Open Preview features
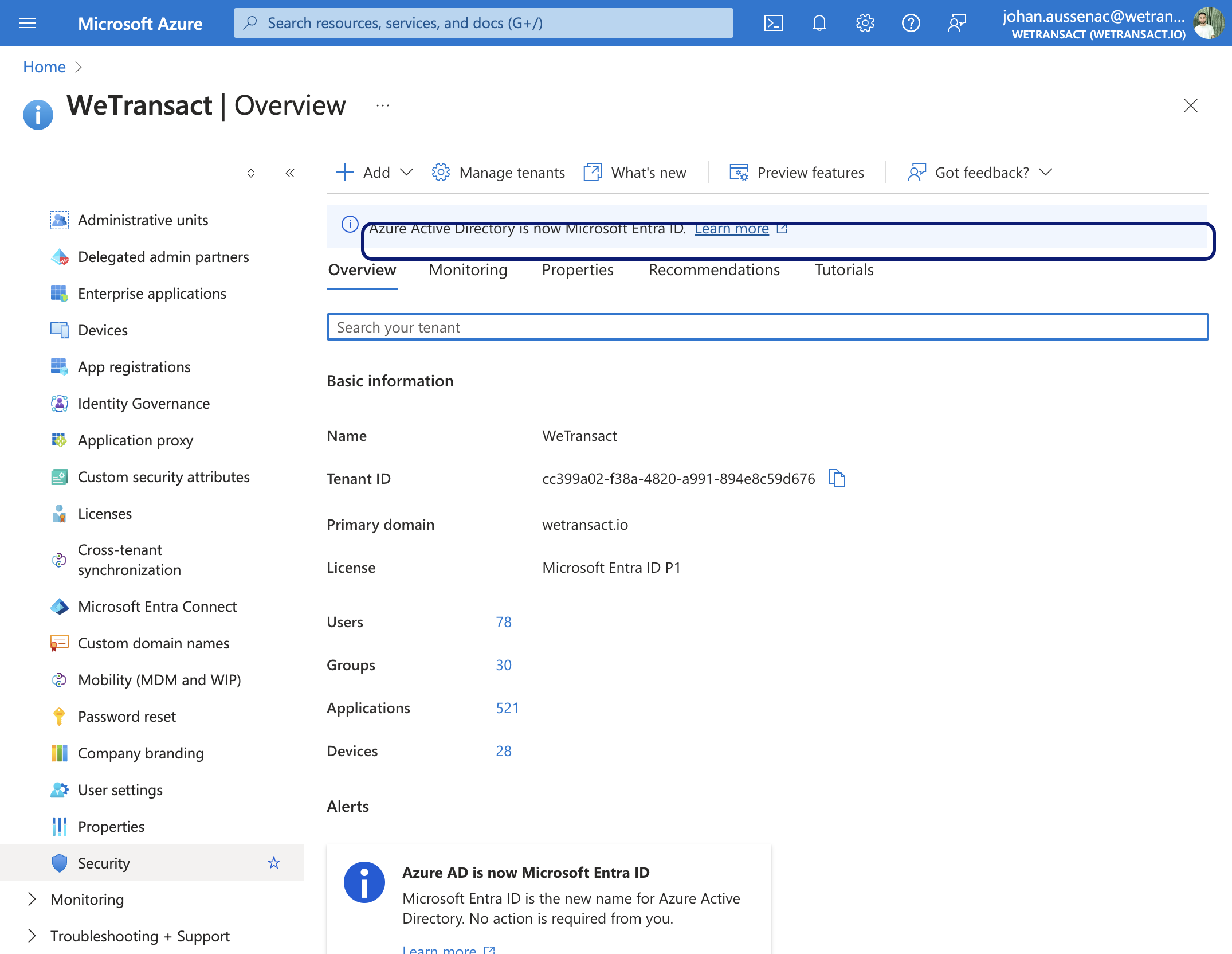 coord(797,173)
